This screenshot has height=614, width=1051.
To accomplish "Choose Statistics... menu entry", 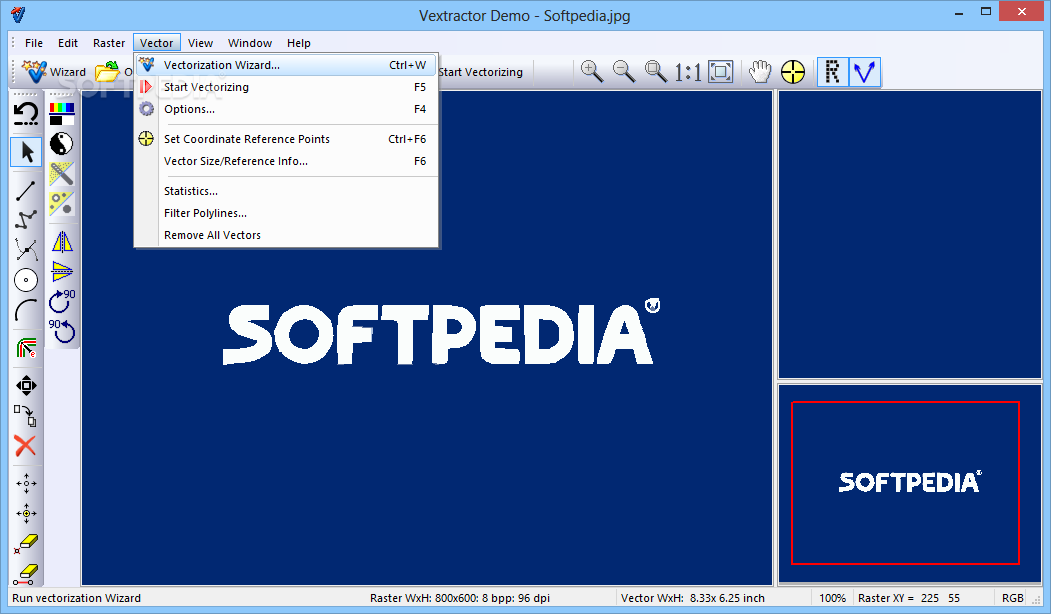I will point(287,191).
